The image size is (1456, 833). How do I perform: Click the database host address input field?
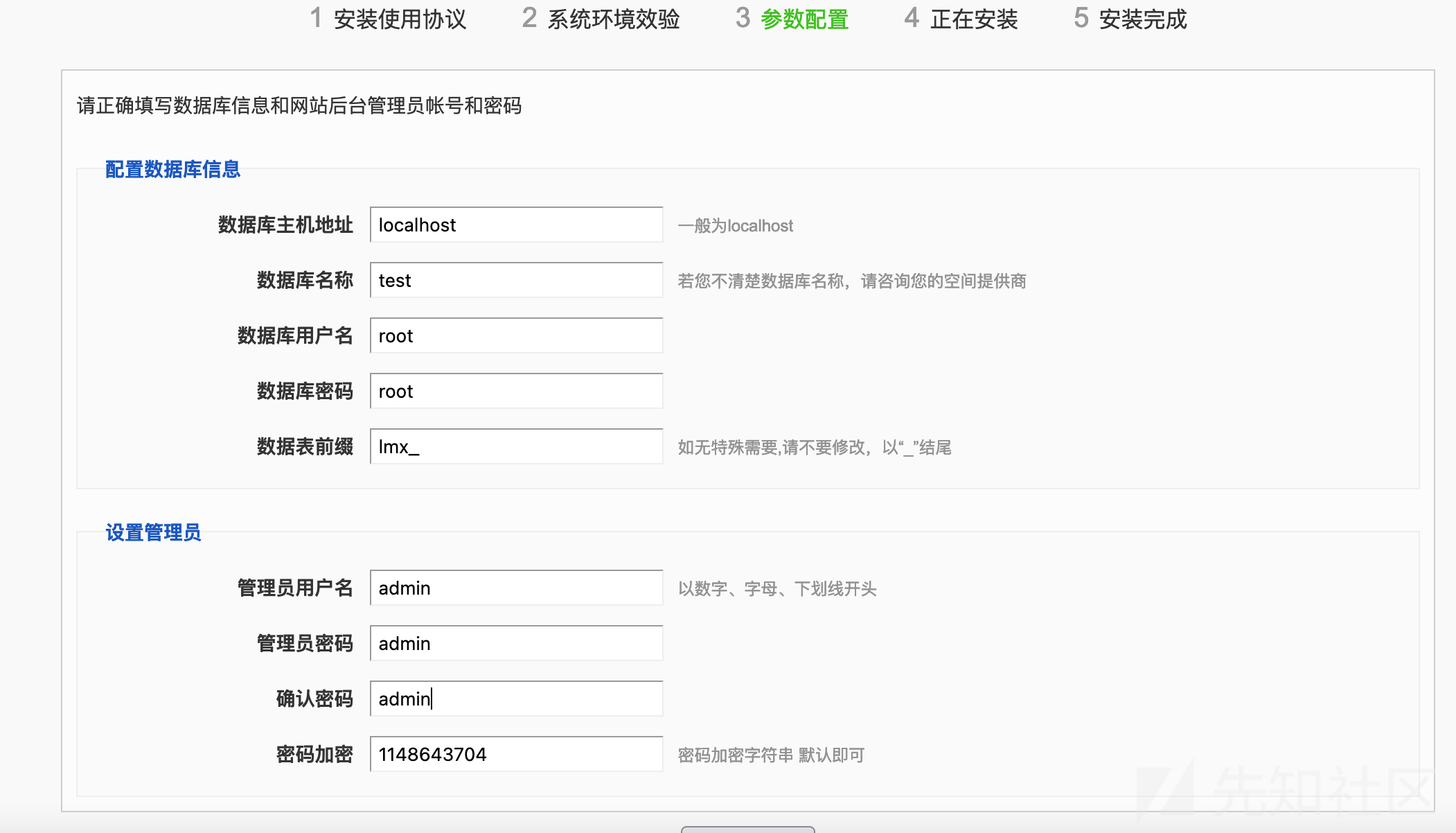click(x=516, y=225)
